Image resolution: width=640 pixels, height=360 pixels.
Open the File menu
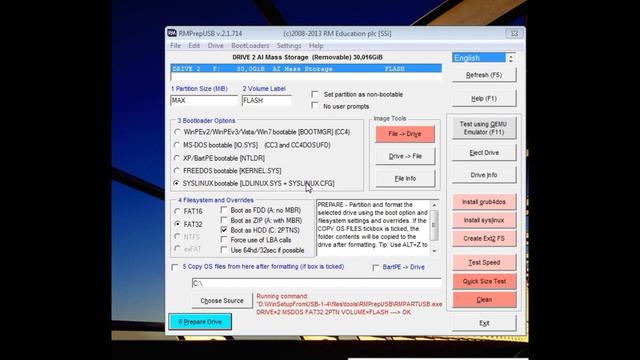coord(175,46)
